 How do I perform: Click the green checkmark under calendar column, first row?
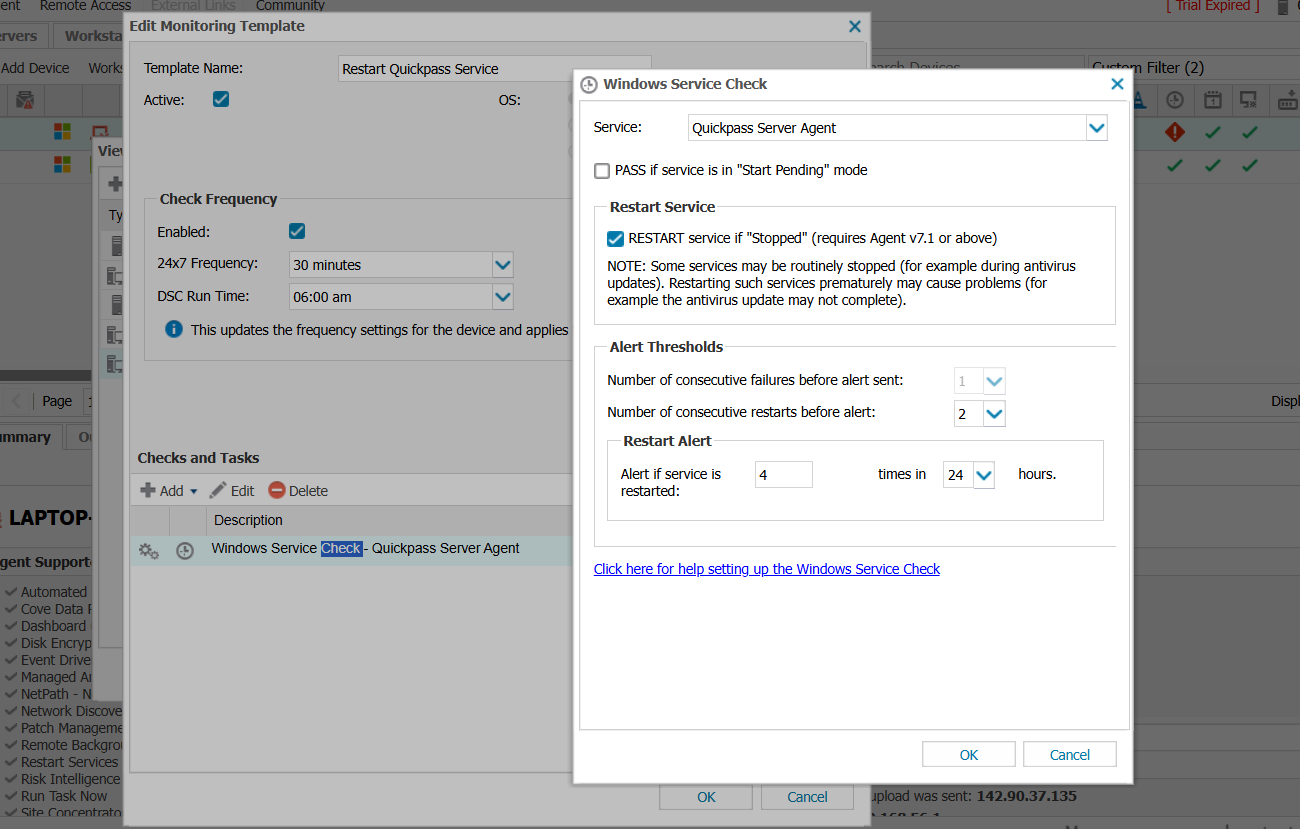coord(1212,132)
